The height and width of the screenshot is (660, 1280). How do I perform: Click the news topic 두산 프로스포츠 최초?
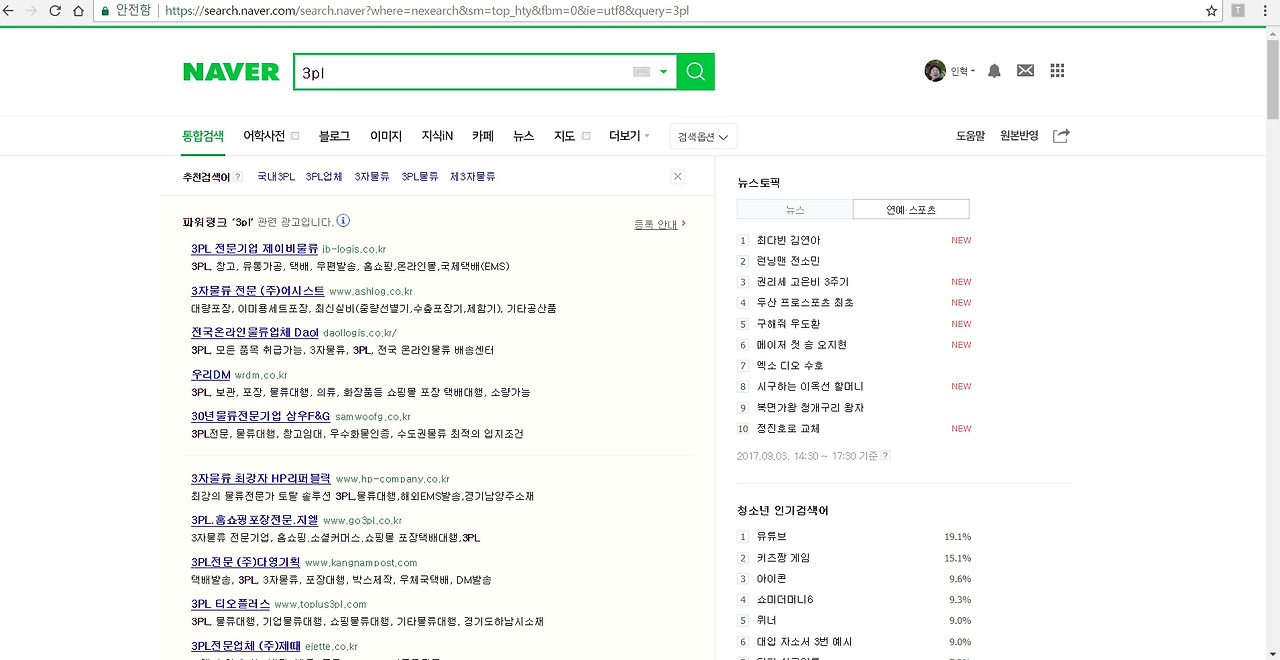[805, 302]
